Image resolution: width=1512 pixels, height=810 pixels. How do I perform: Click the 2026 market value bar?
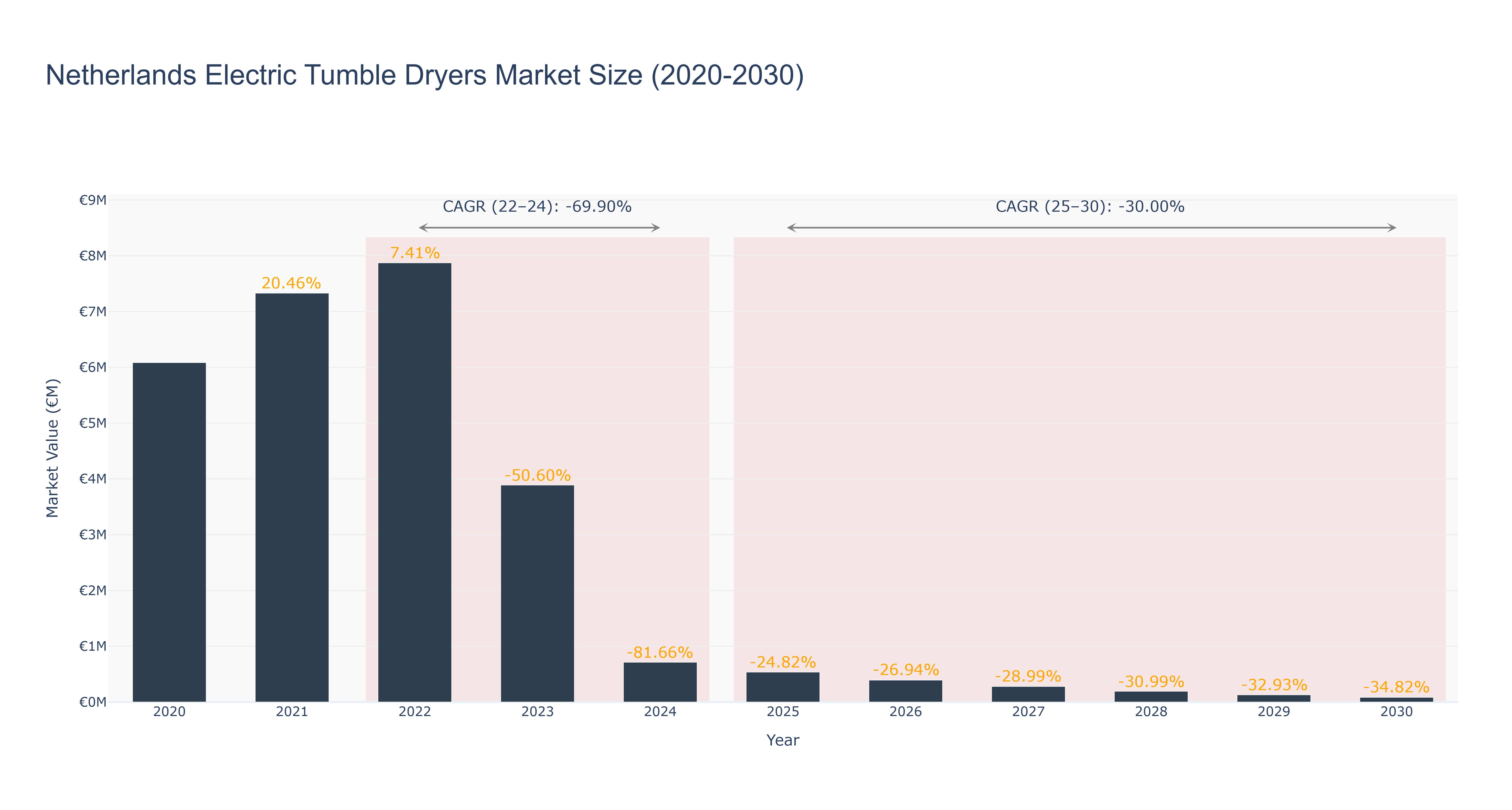[x=906, y=691]
